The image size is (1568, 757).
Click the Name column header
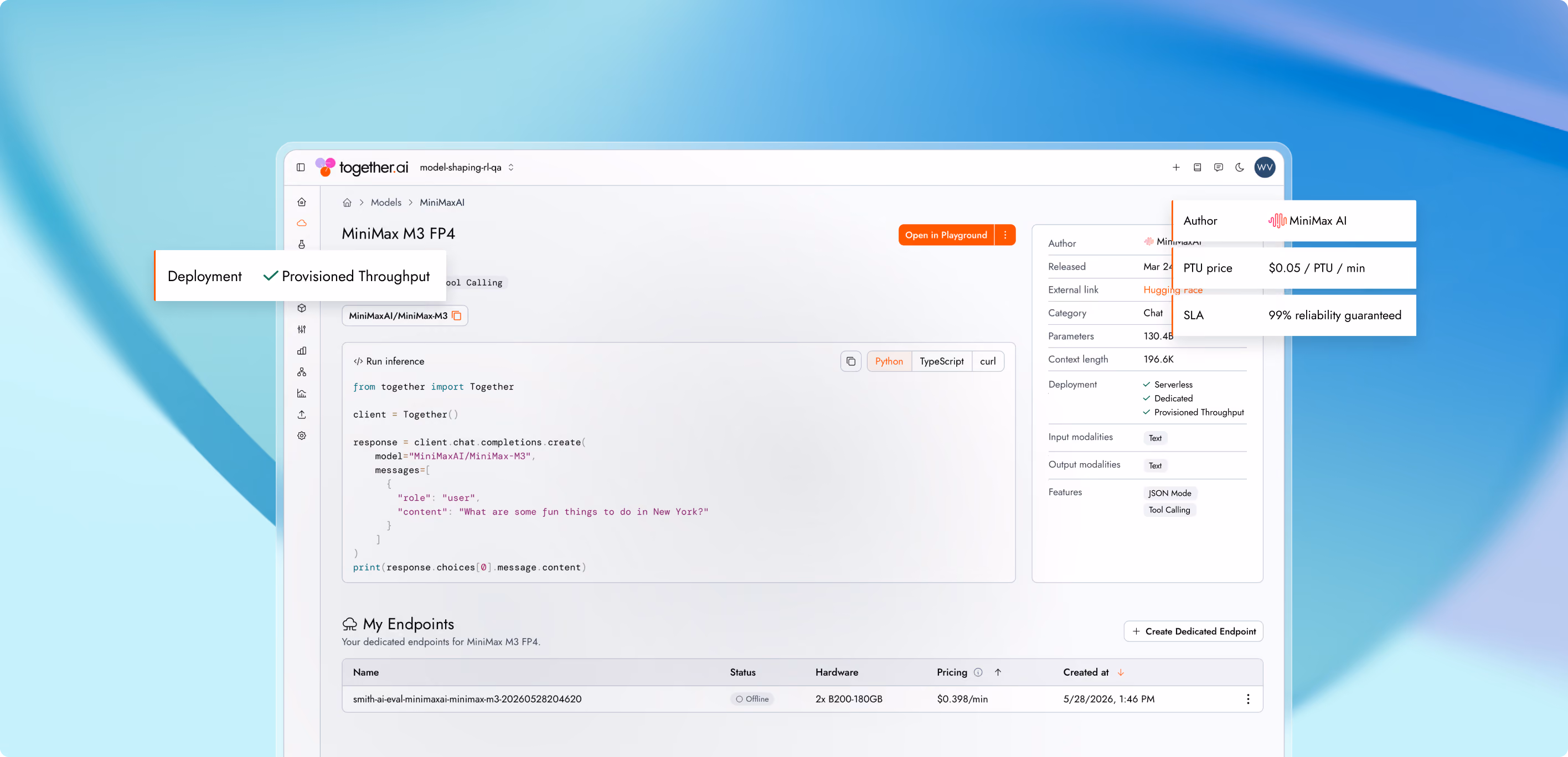click(366, 672)
